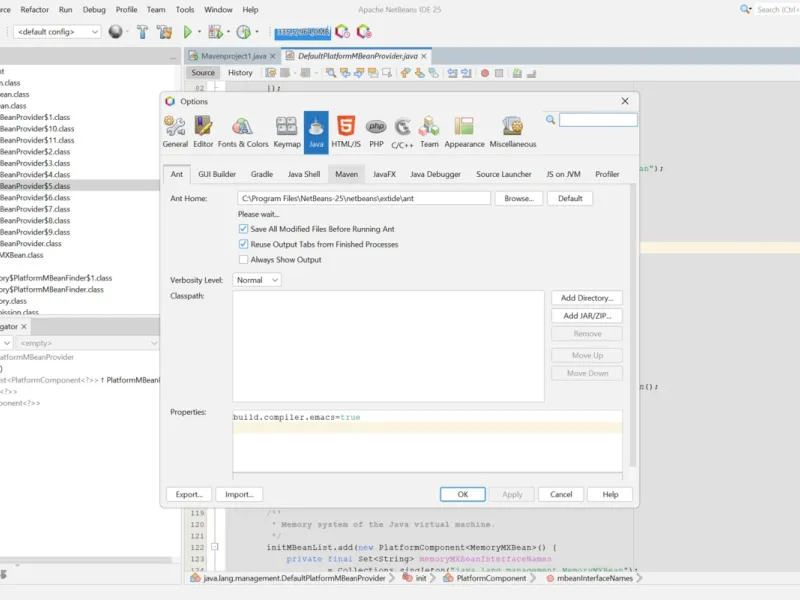Open the HTML/JS options category
This screenshot has height=600, width=800.
[x=346, y=132]
